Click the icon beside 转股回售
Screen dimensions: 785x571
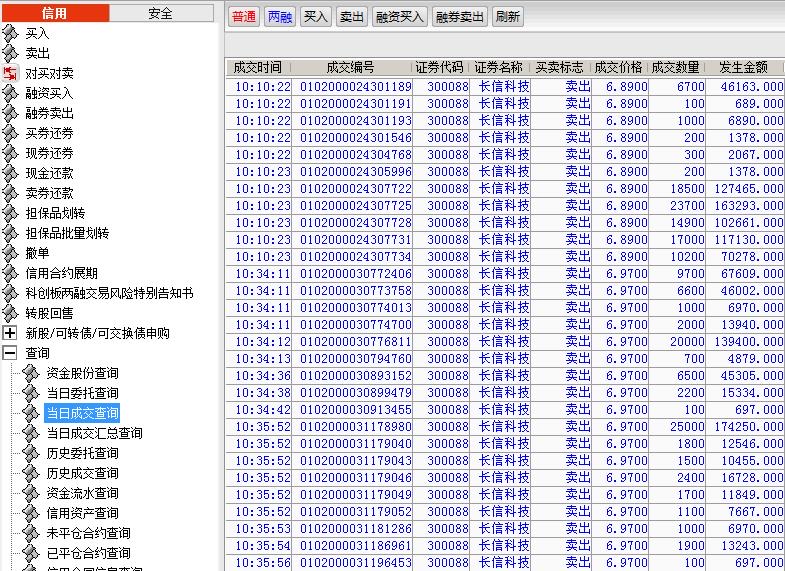(10, 313)
